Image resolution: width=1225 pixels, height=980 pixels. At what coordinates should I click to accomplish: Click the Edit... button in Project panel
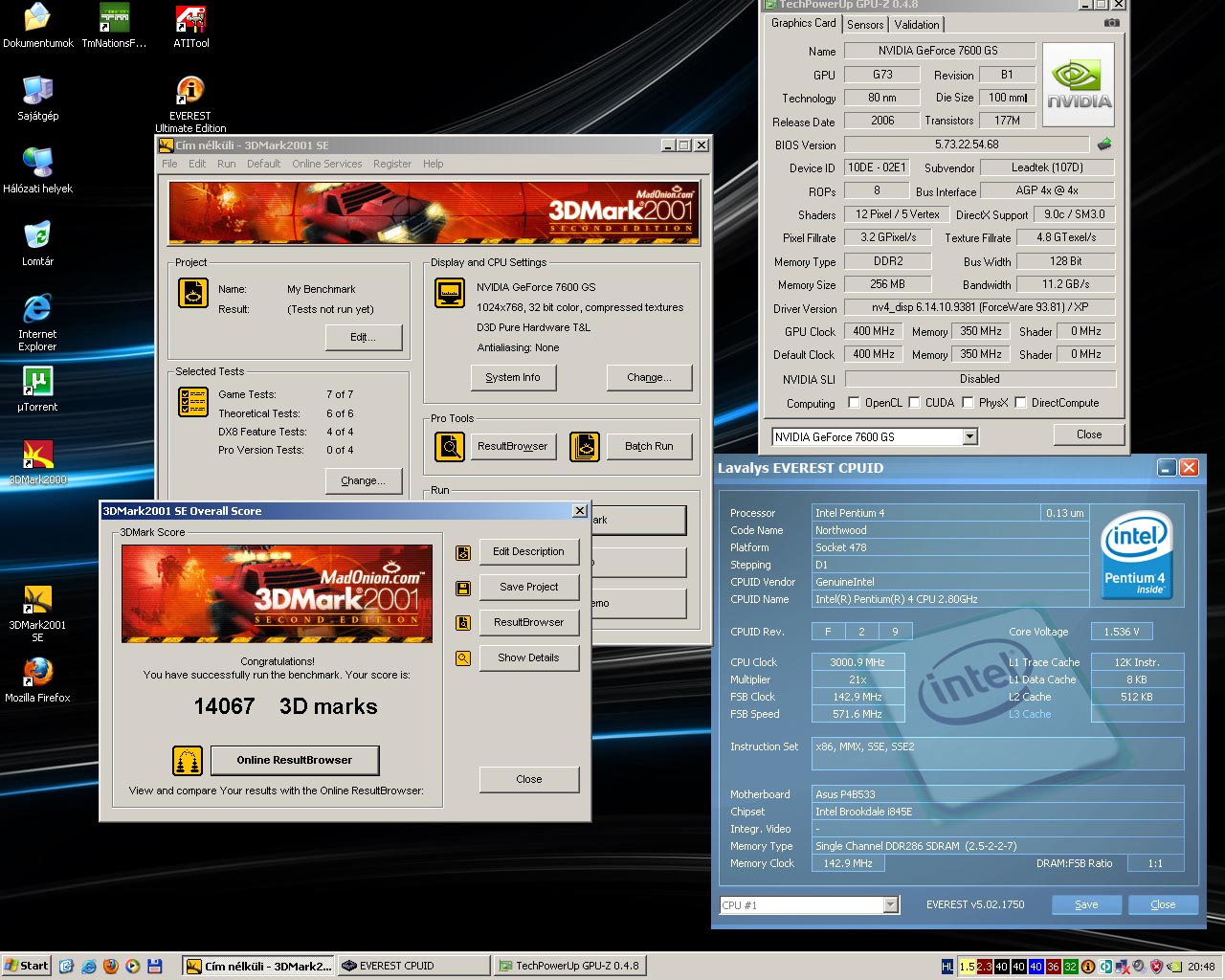(363, 338)
